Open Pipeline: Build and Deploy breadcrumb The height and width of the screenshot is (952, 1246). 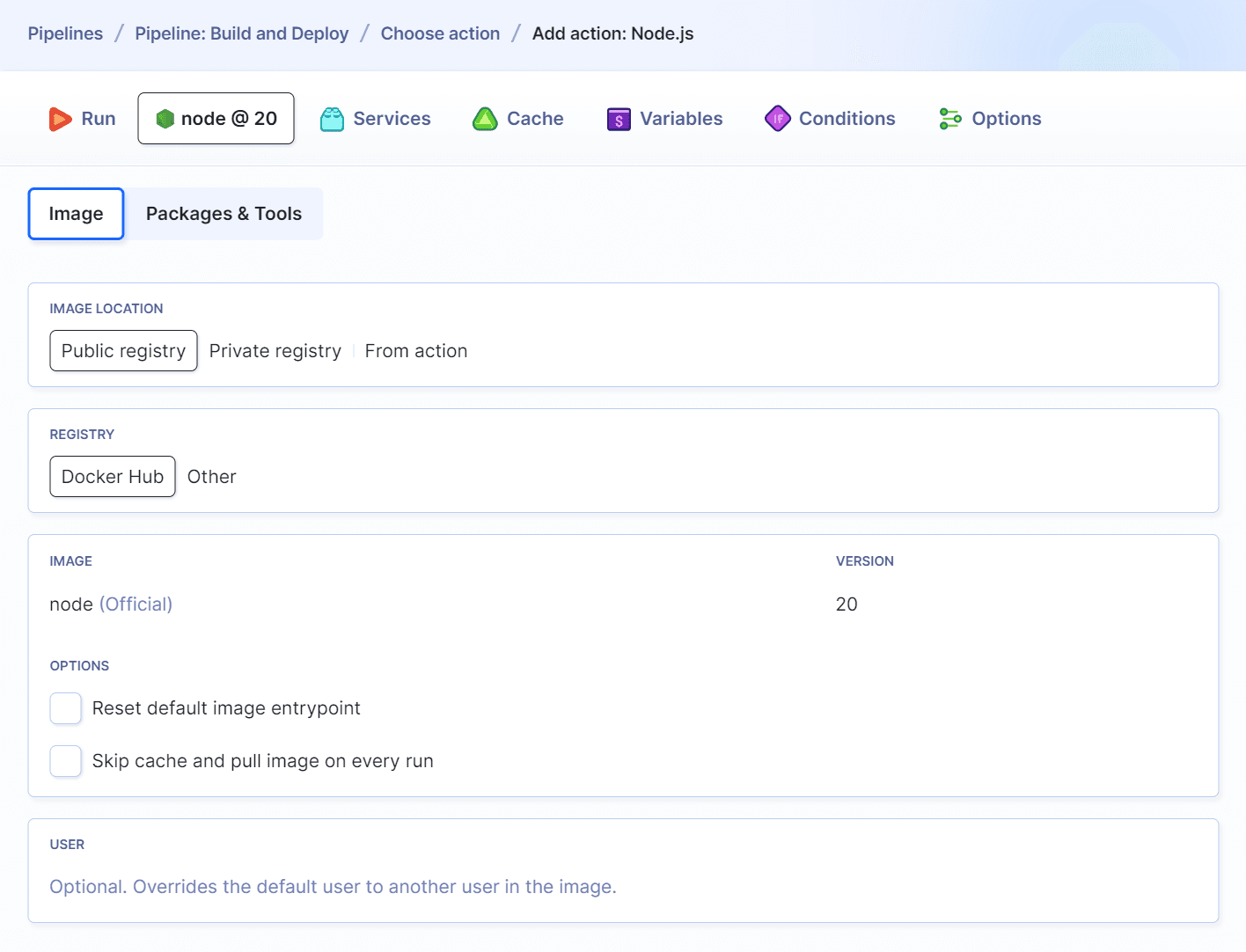pyautogui.click(x=241, y=33)
